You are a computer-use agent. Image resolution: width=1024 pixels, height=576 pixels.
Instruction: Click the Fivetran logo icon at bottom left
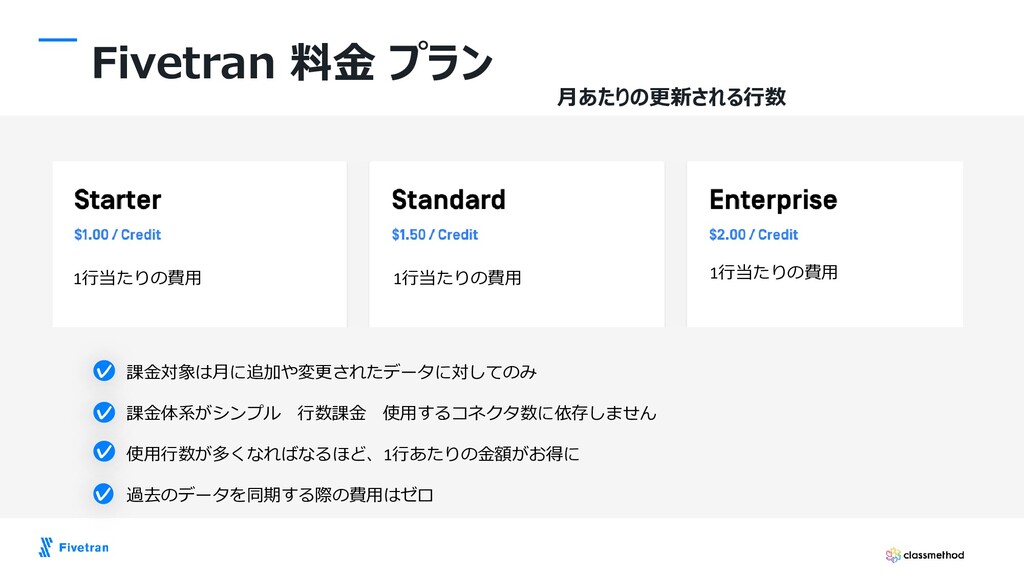(46, 547)
